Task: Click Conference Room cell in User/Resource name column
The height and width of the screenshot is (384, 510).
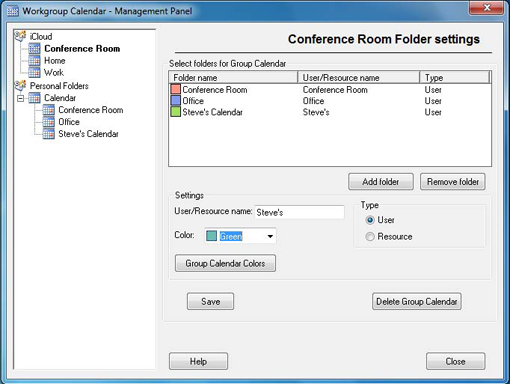Action: click(335, 89)
